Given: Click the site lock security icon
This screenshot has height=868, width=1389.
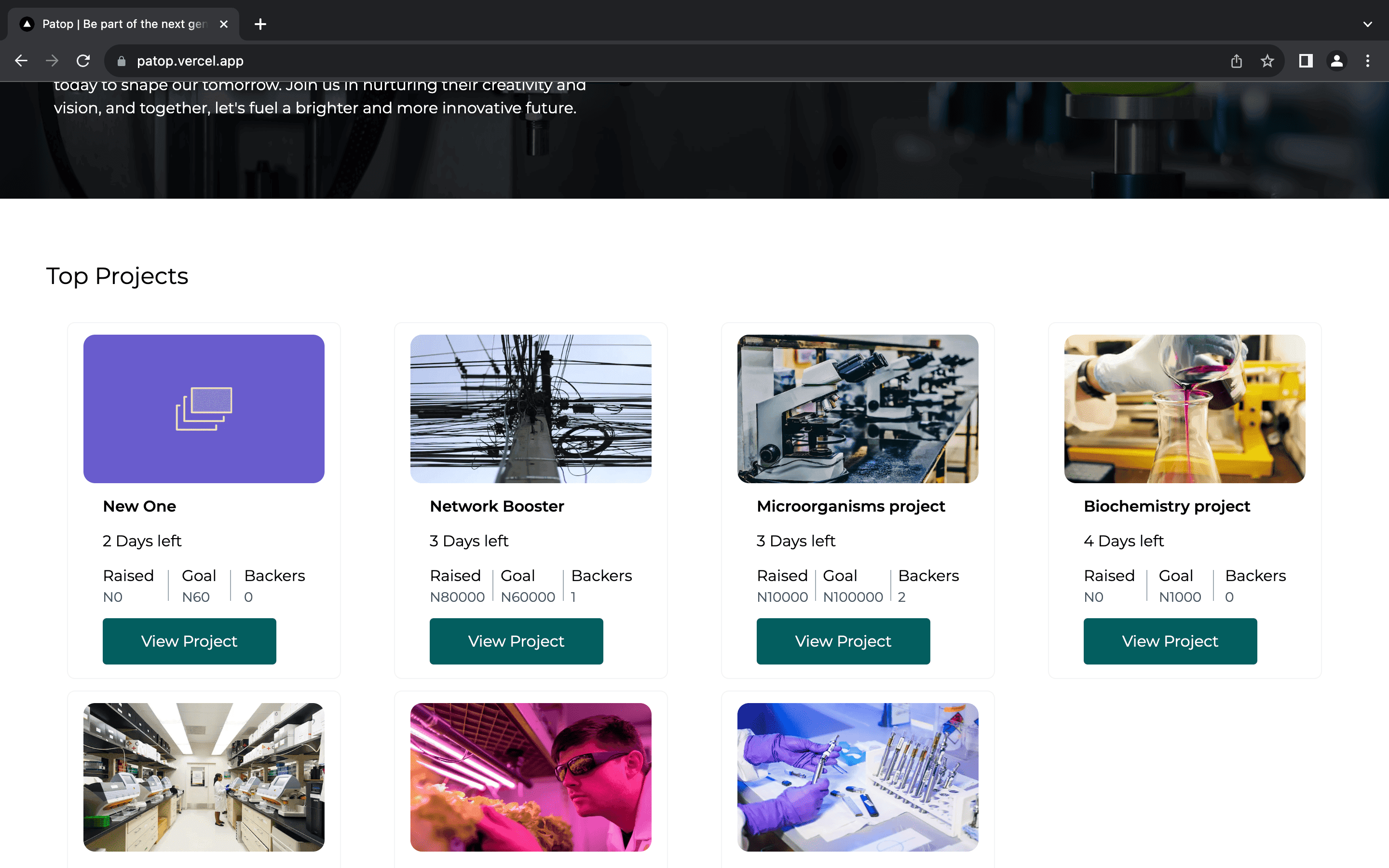Looking at the screenshot, I should pos(122,61).
